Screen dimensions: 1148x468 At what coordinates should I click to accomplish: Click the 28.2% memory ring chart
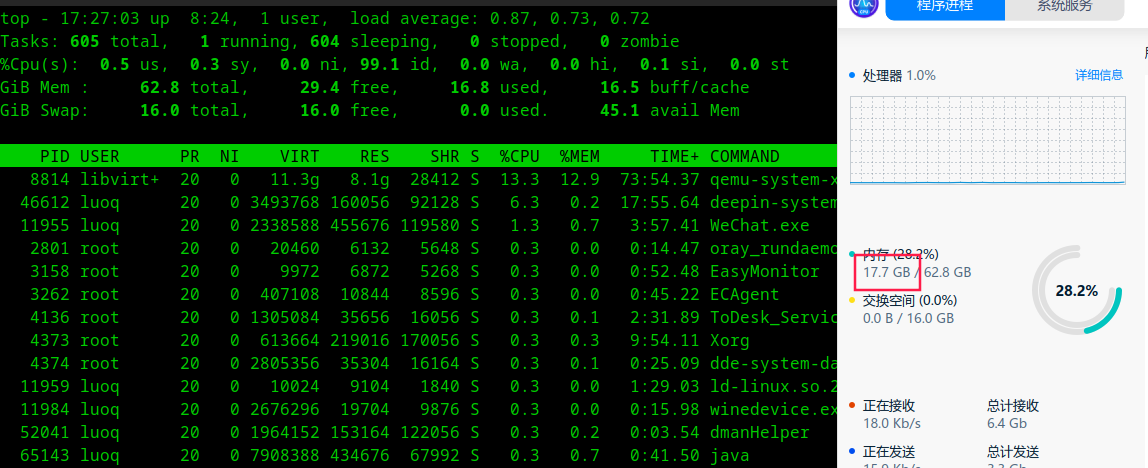(1077, 291)
